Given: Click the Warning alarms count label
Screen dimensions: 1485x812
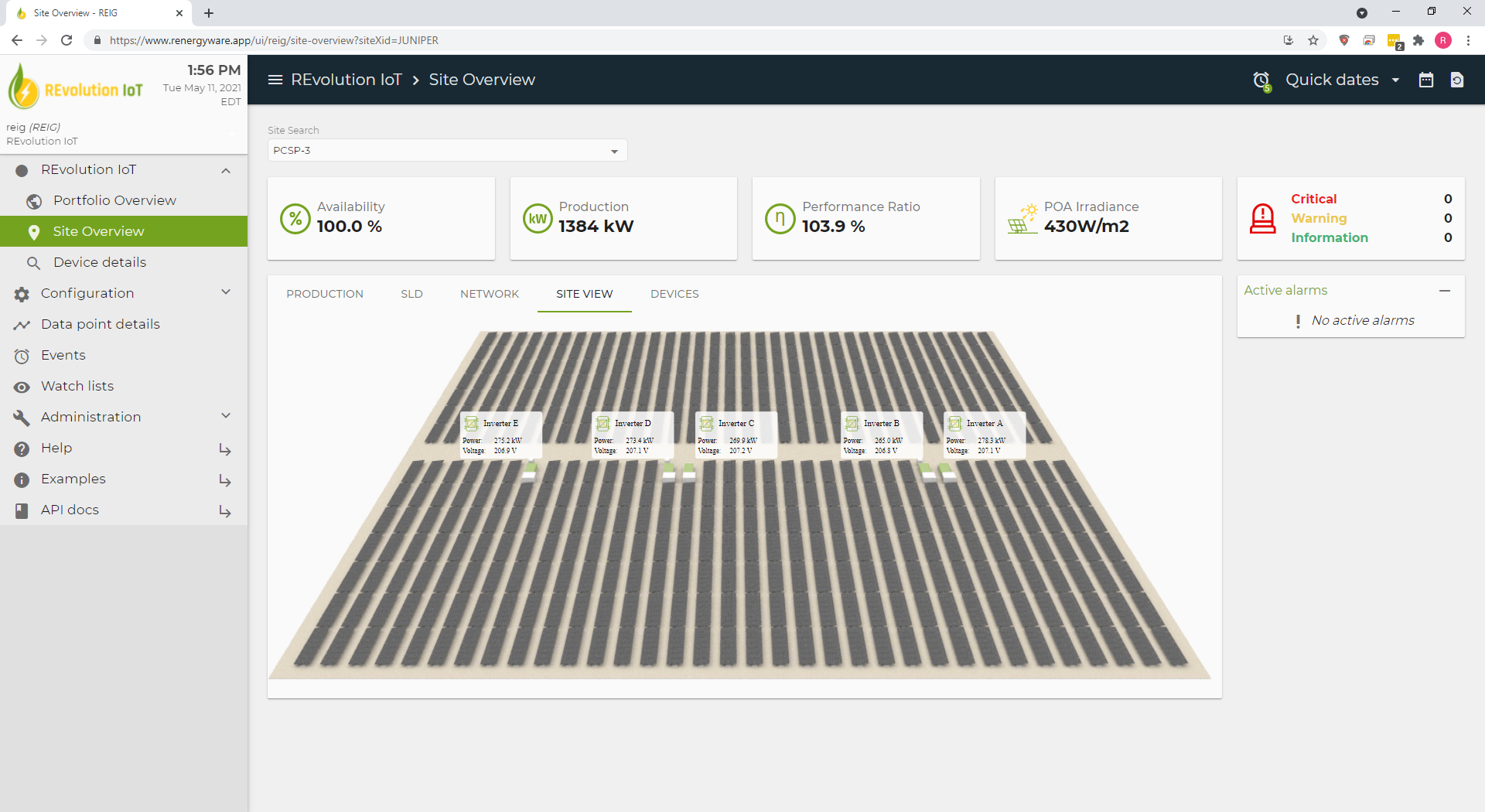Looking at the screenshot, I should (x=1319, y=218).
